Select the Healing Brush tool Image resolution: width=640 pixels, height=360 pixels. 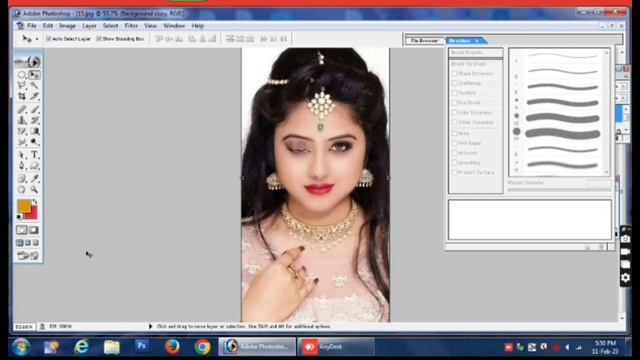(x=22, y=109)
